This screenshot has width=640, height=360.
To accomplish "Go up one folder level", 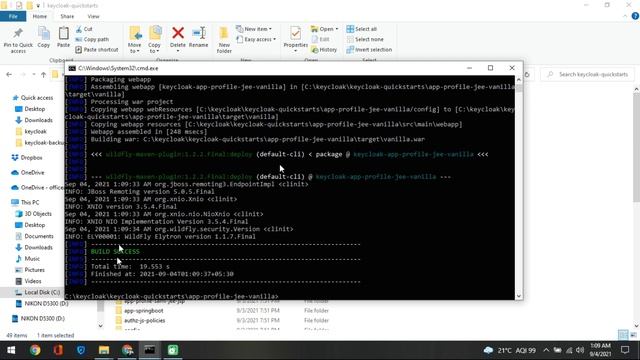I will coord(43,74).
